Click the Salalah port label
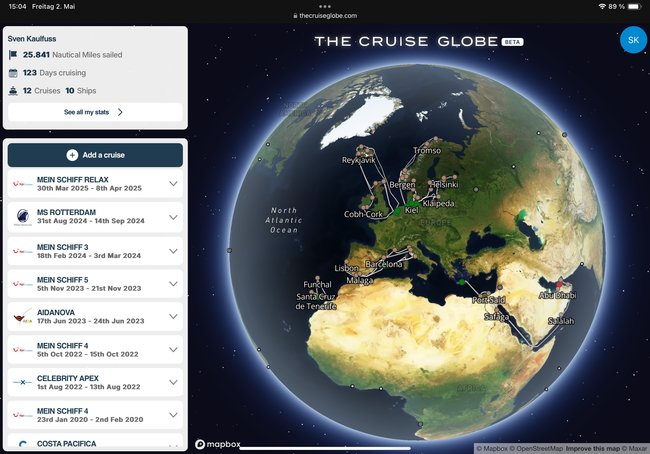 [561, 321]
